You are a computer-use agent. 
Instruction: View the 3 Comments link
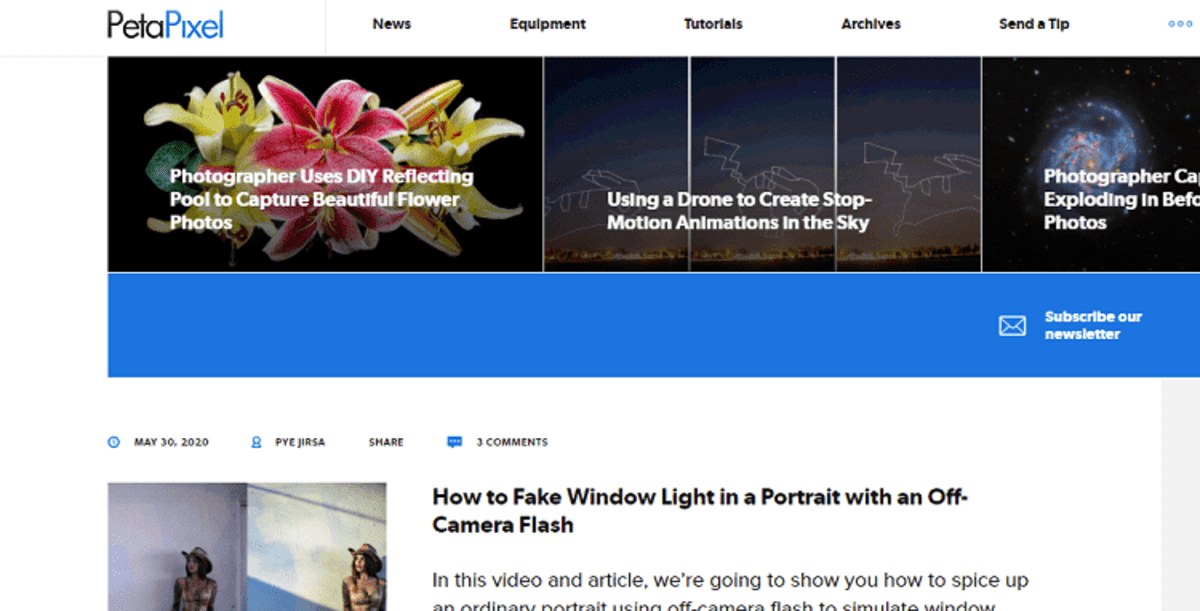pos(511,442)
